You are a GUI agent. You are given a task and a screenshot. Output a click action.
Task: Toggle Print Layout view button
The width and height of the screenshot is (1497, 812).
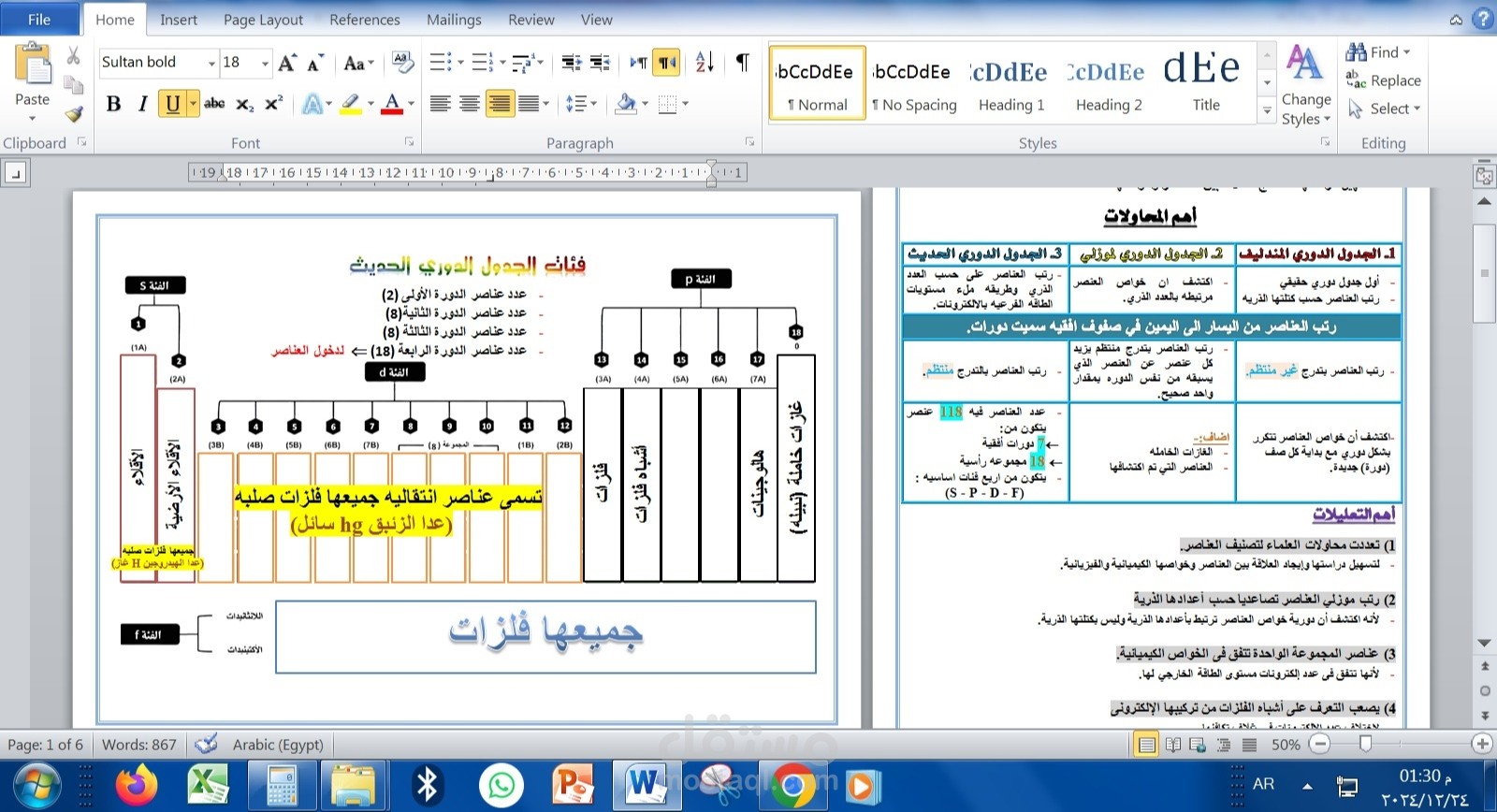click(x=1146, y=745)
